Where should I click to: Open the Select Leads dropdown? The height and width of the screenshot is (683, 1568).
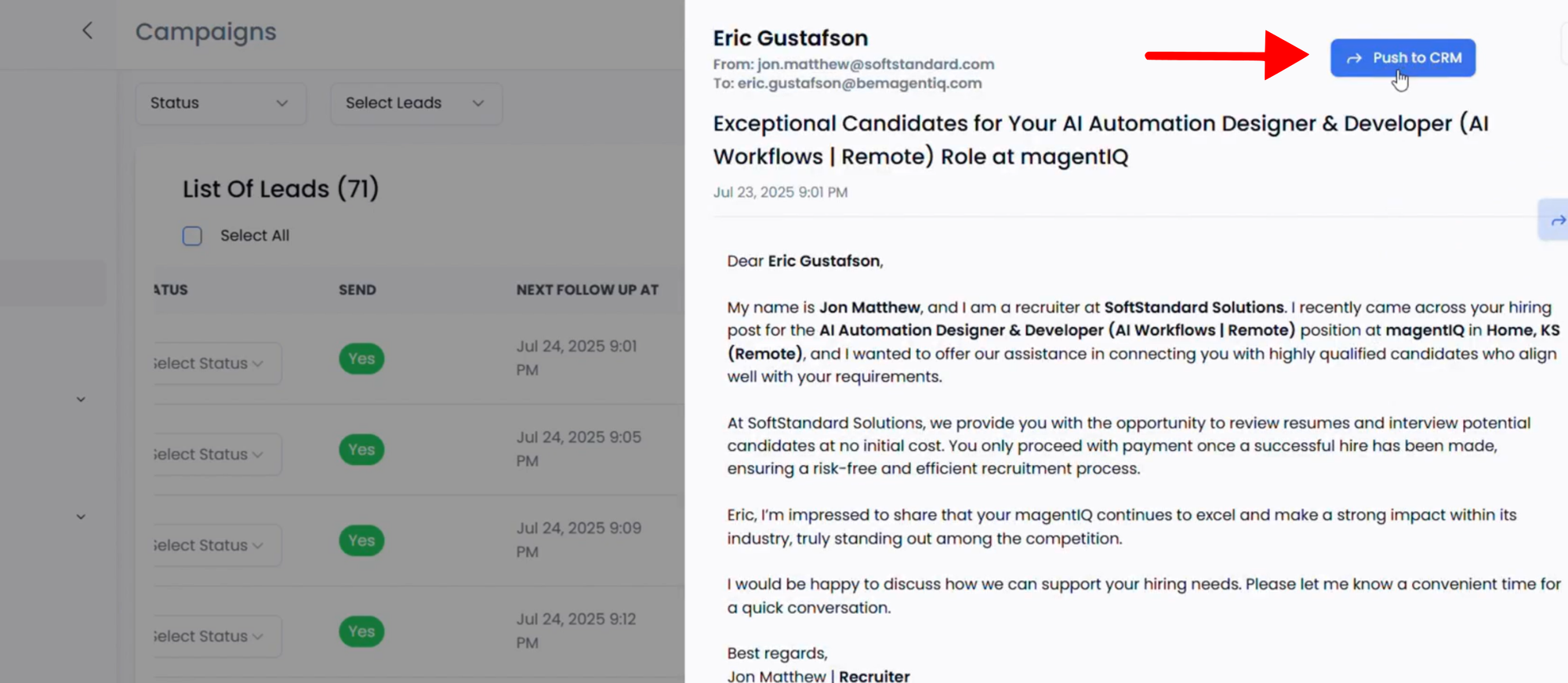point(416,104)
